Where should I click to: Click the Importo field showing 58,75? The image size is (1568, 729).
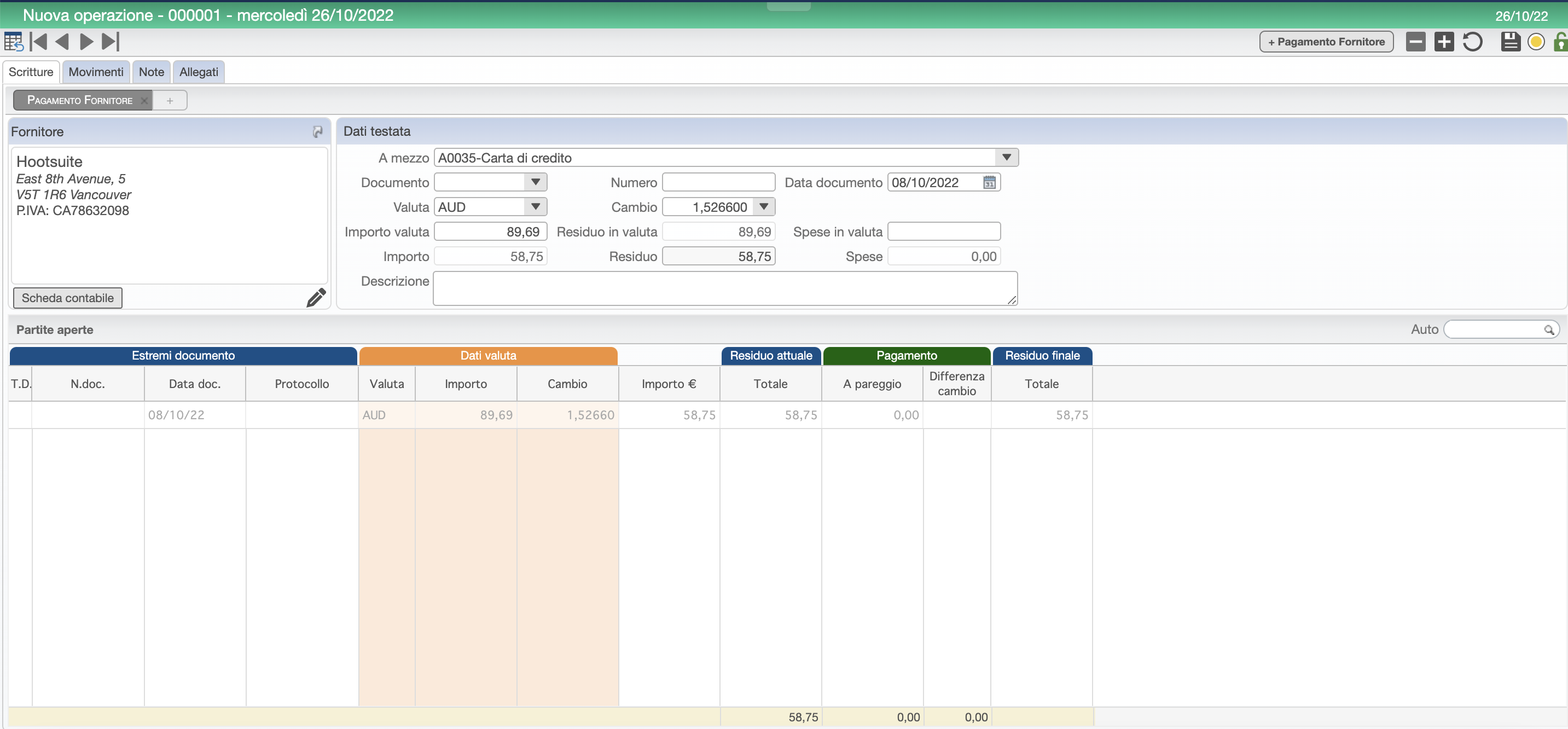[x=490, y=256]
